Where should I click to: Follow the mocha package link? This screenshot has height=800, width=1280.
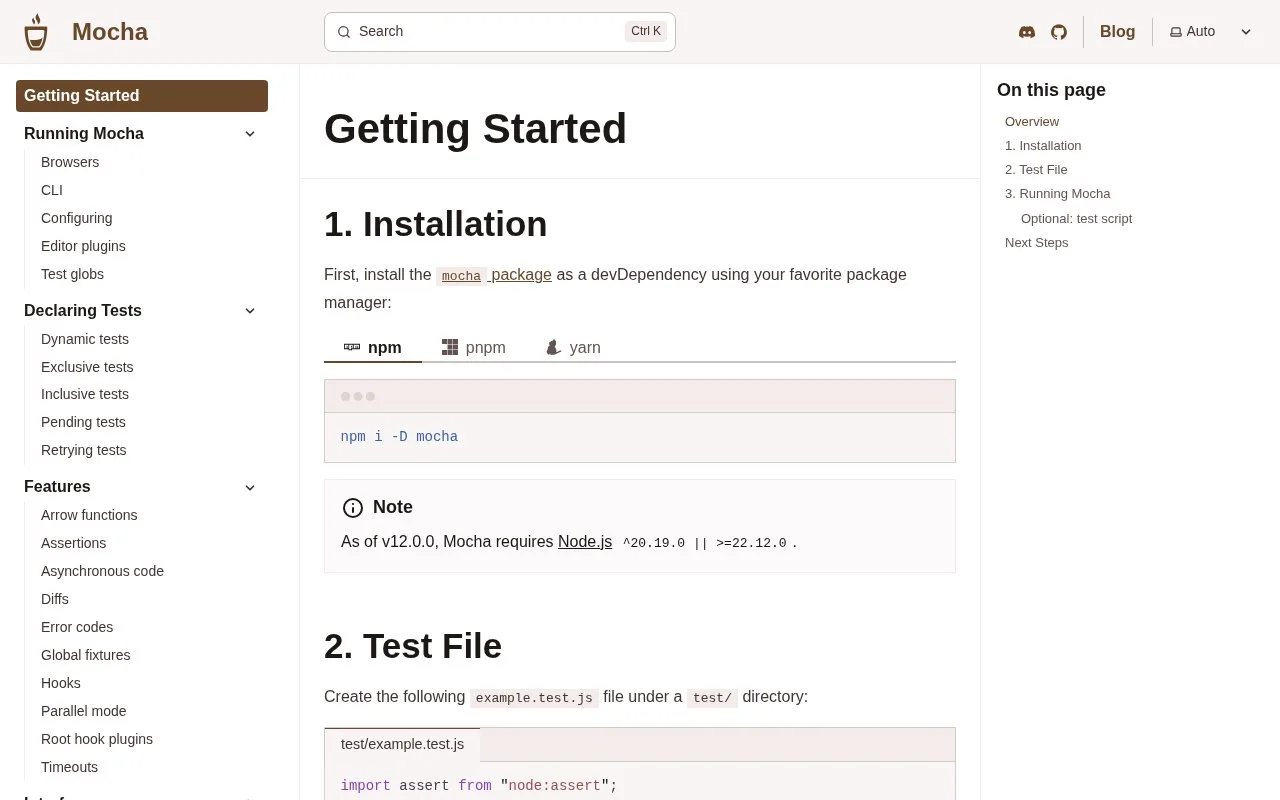click(494, 274)
